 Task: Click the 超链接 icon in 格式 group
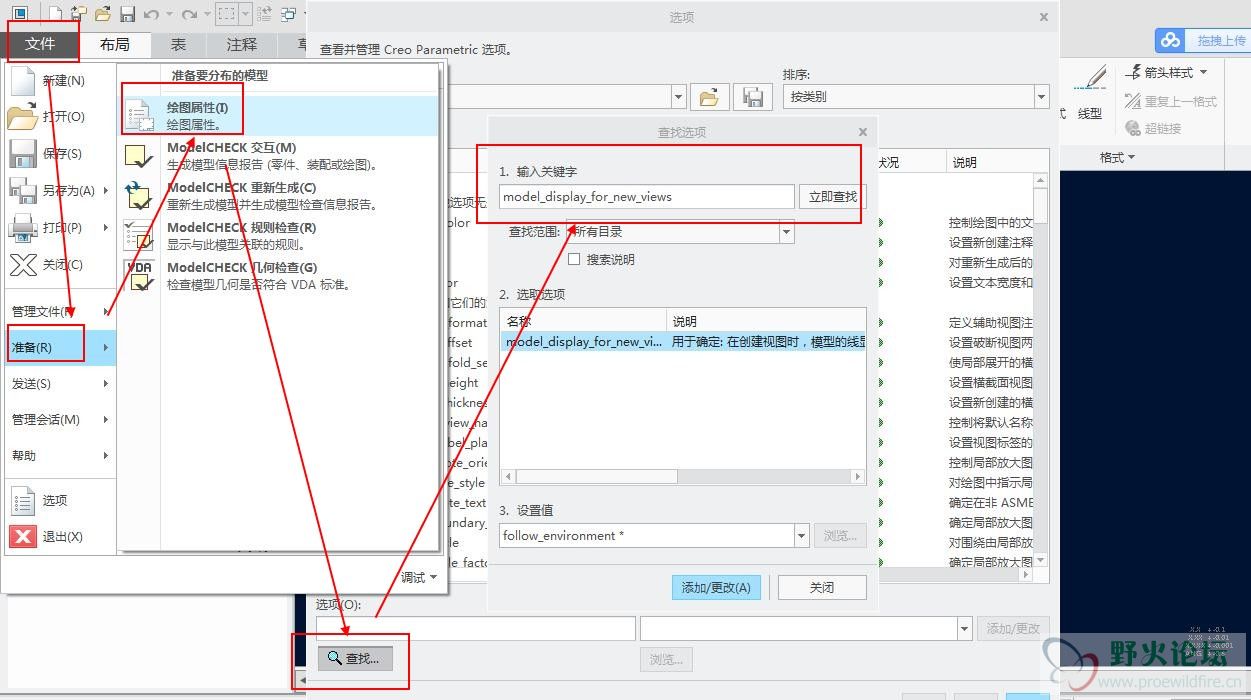pos(1133,128)
